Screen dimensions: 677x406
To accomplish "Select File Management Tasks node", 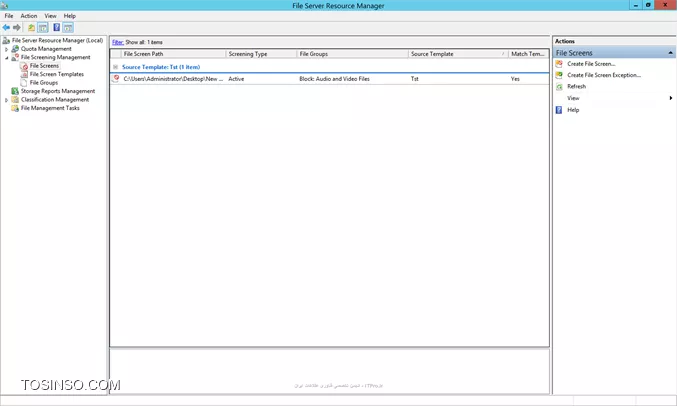I will pyautogui.click(x=50, y=108).
